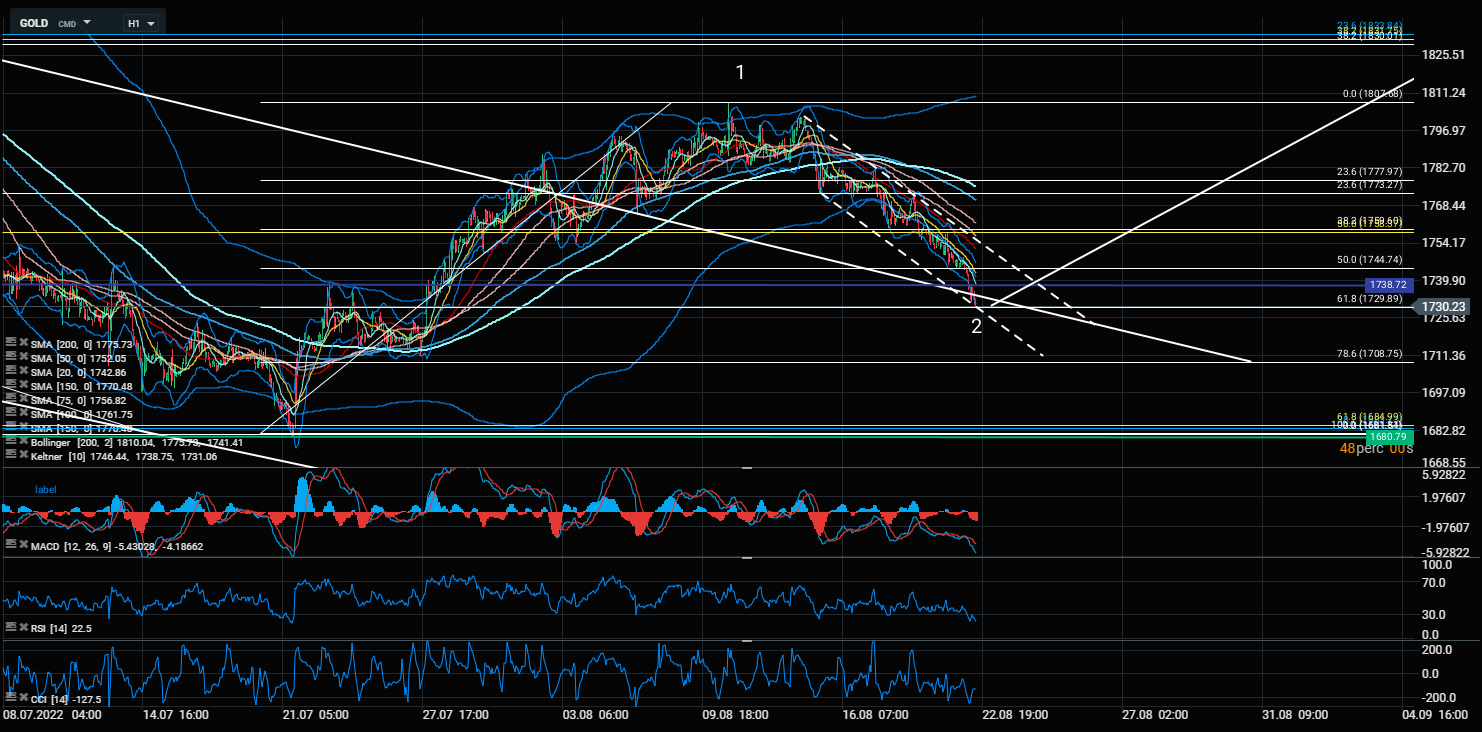The image size is (1482, 732).
Task: Remove the CCI indicator
Action: tap(22, 697)
